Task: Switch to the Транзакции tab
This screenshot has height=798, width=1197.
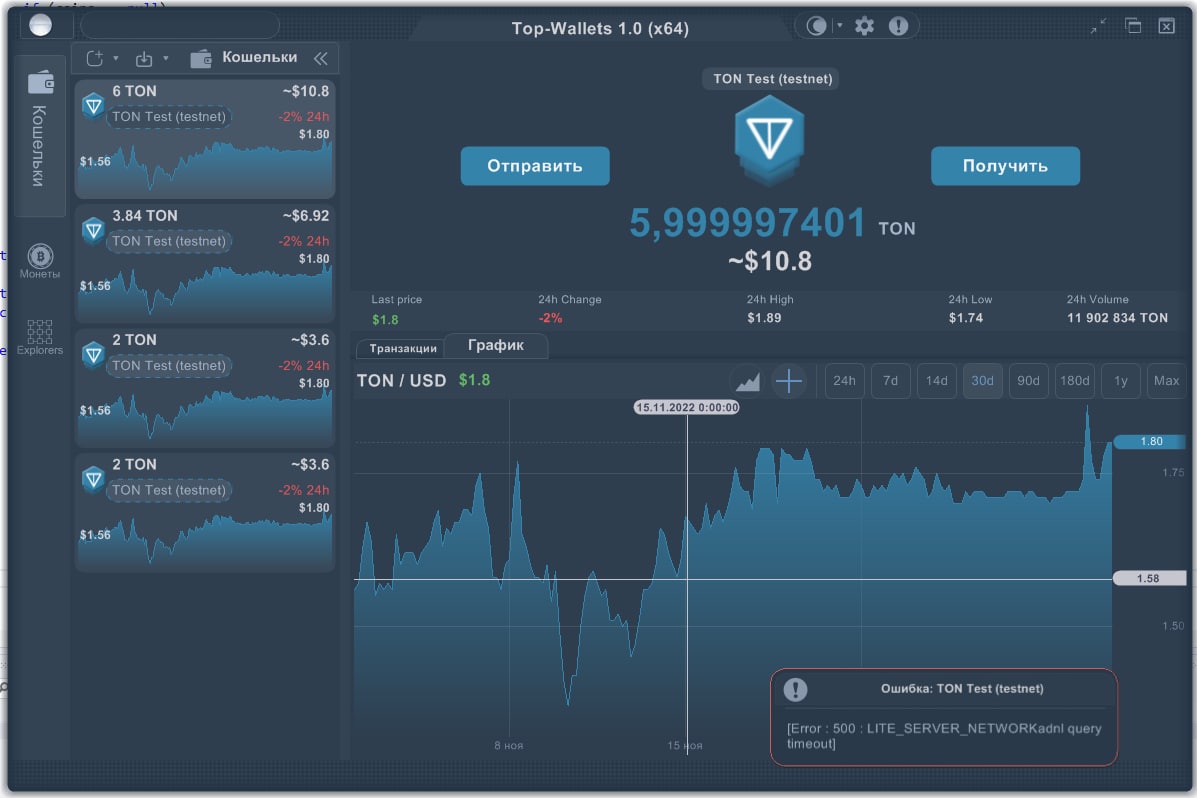Action: 403,348
